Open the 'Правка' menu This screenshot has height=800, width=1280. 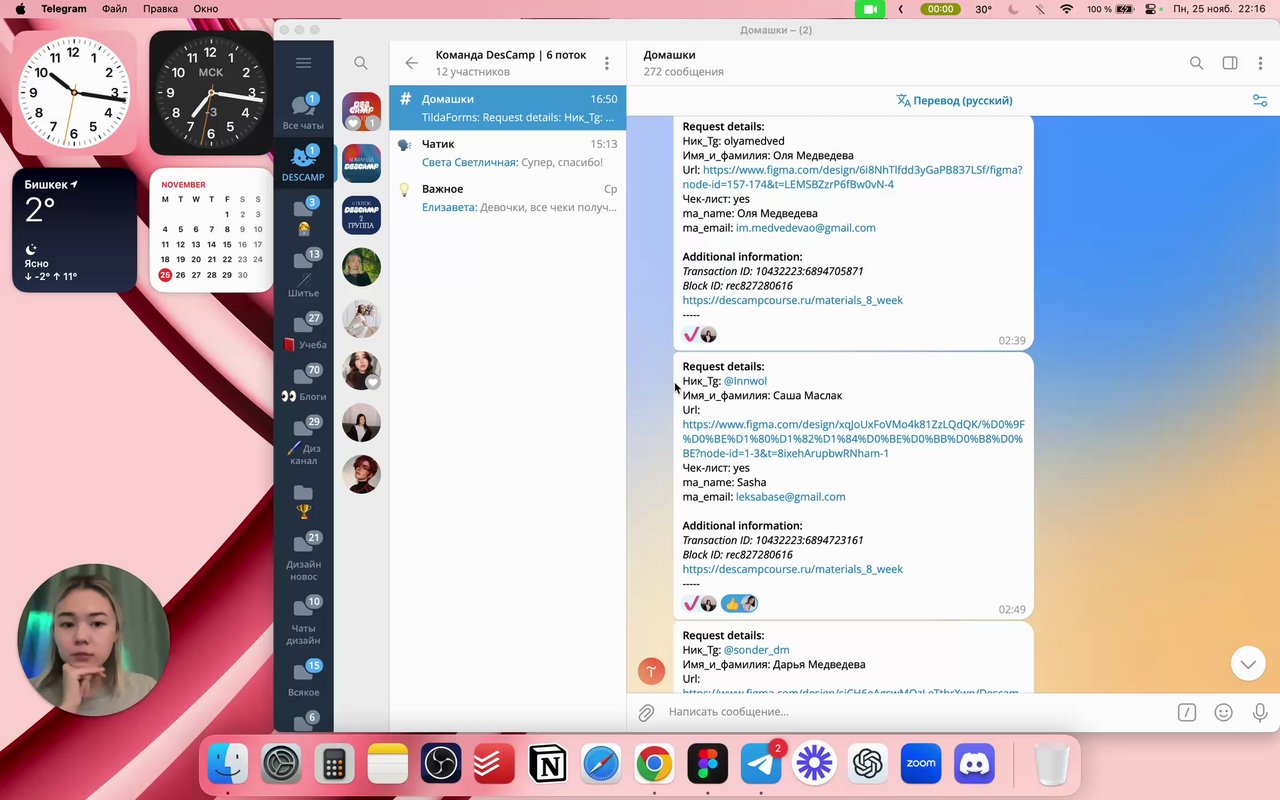pos(160,9)
